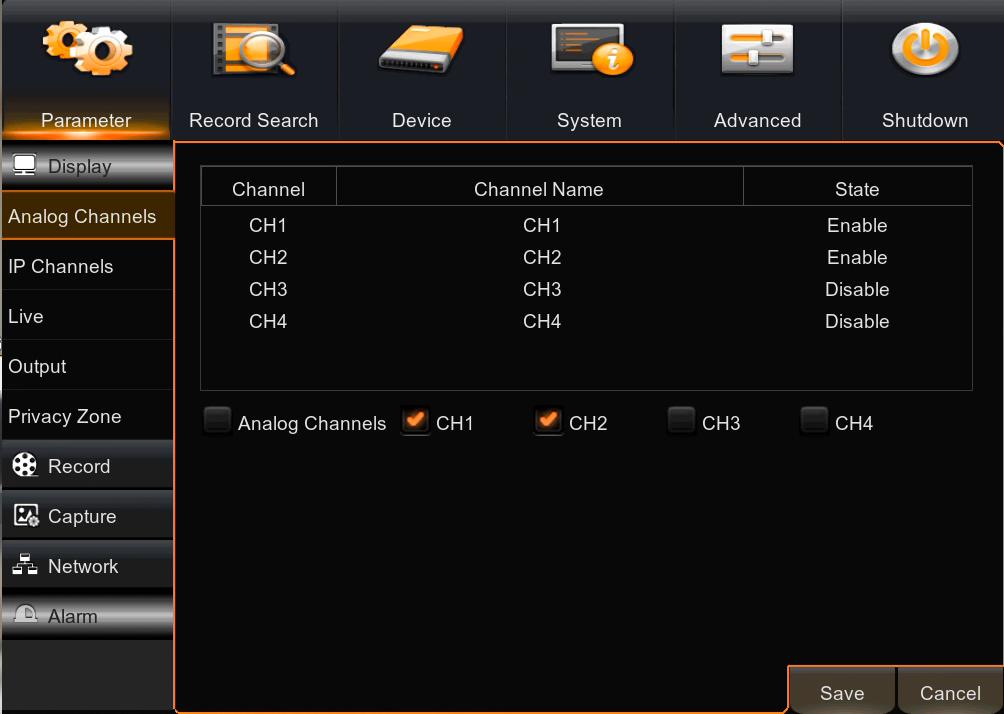Image resolution: width=1004 pixels, height=714 pixels.
Task: Click the Enable state of CH1
Action: (x=857, y=225)
